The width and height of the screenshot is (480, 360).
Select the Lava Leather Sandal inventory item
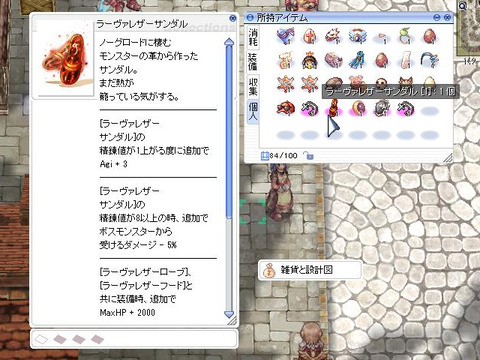[x=334, y=107]
